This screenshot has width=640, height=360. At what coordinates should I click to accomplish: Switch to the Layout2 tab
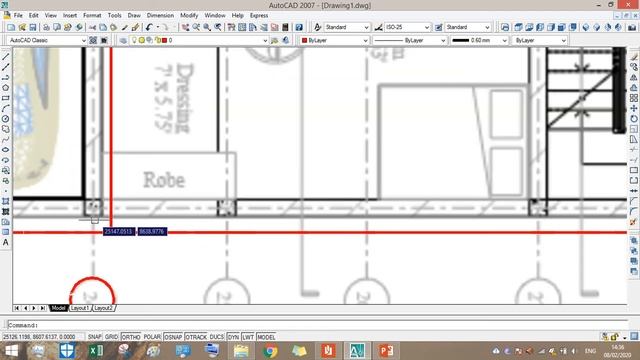[x=103, y=308]
